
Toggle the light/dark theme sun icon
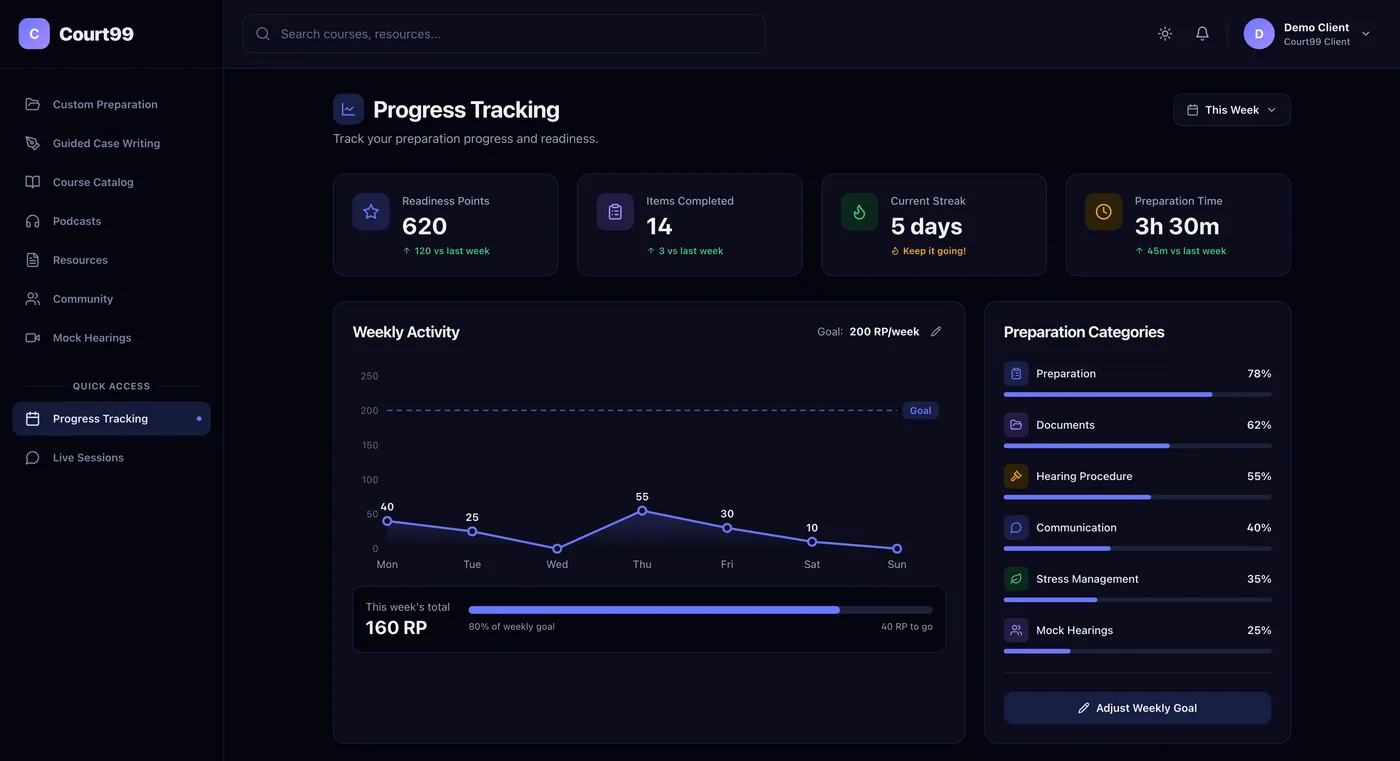click(x=1165, y=34)
